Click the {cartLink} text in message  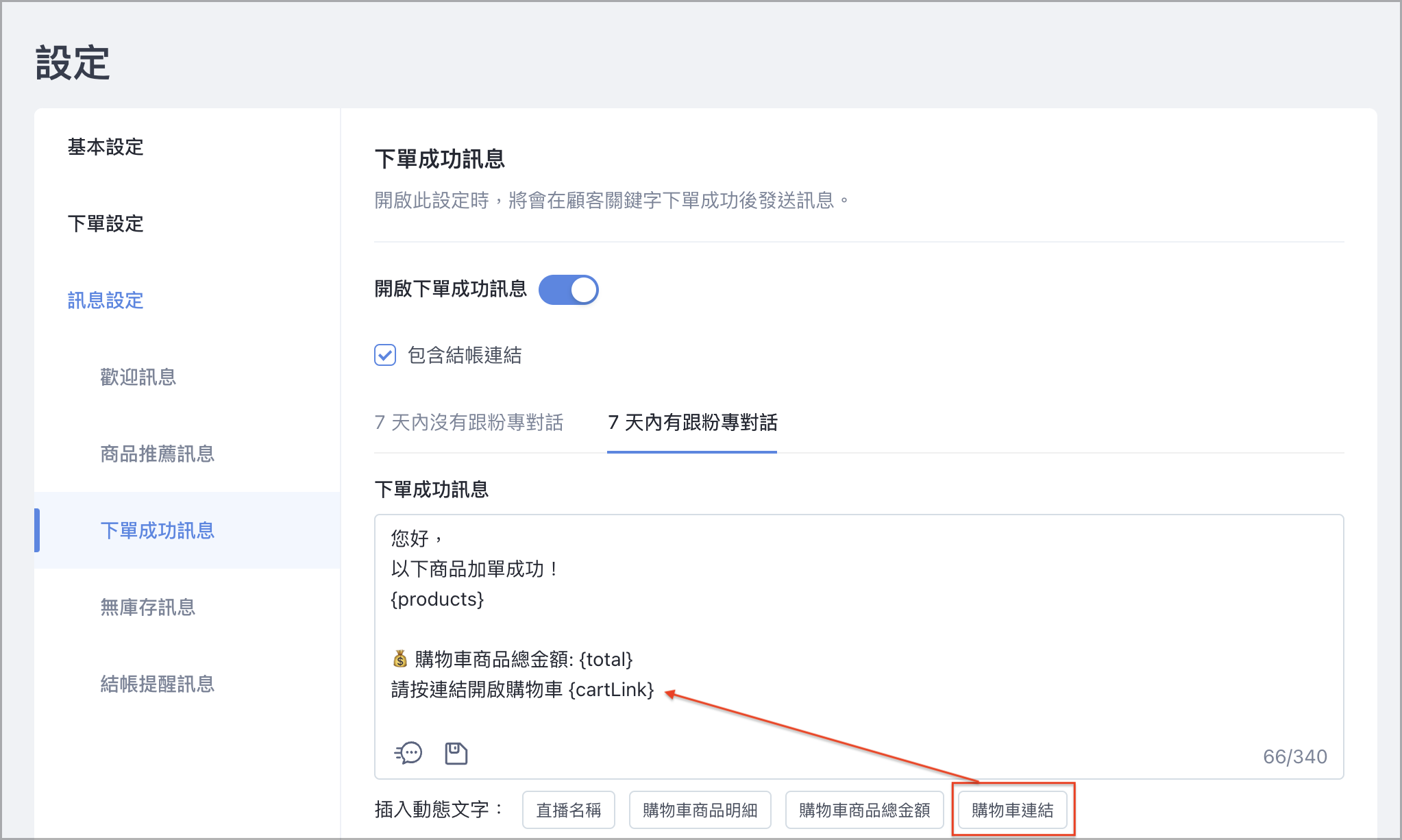click(611, 689)
